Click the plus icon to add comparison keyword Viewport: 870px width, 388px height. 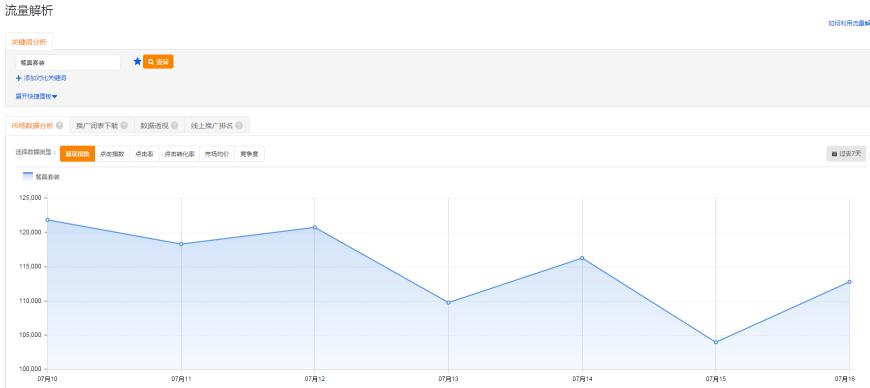coord(19,78)
